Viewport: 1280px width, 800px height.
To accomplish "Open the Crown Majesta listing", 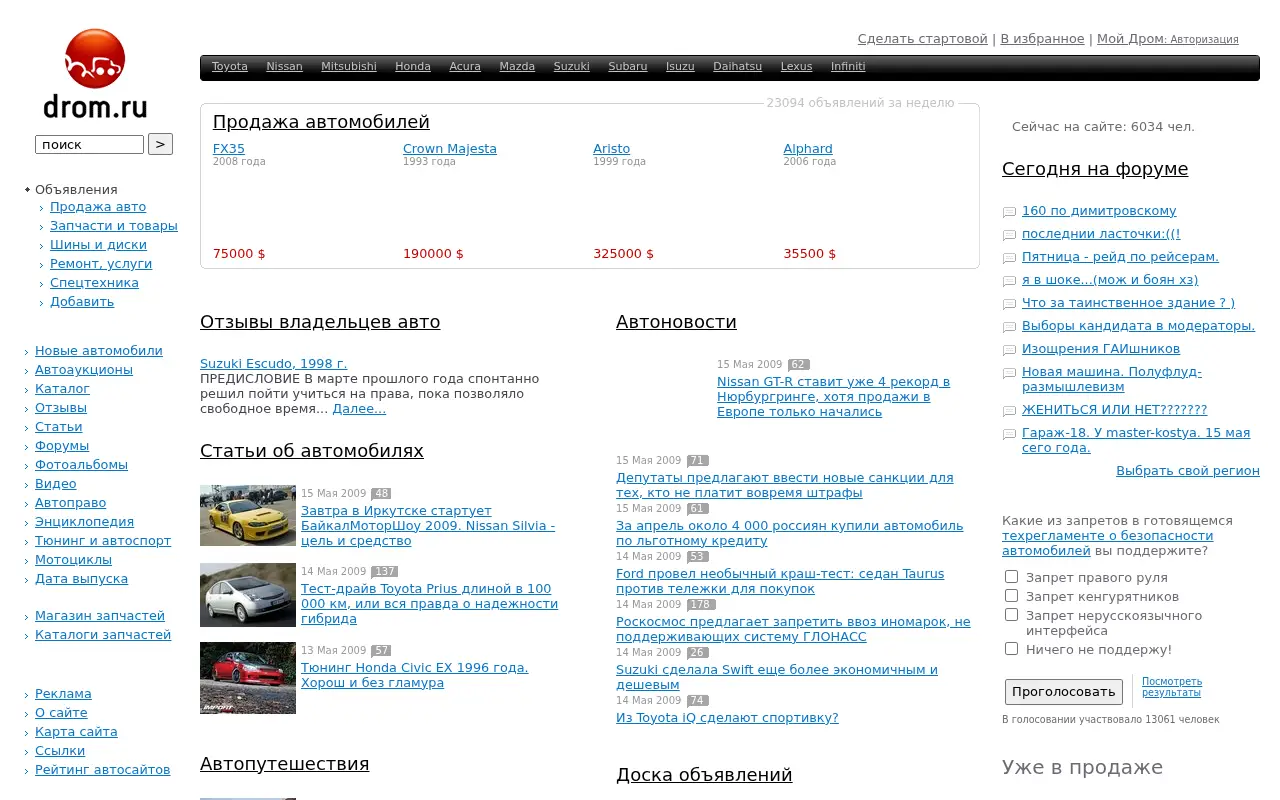I will point(450,149).
